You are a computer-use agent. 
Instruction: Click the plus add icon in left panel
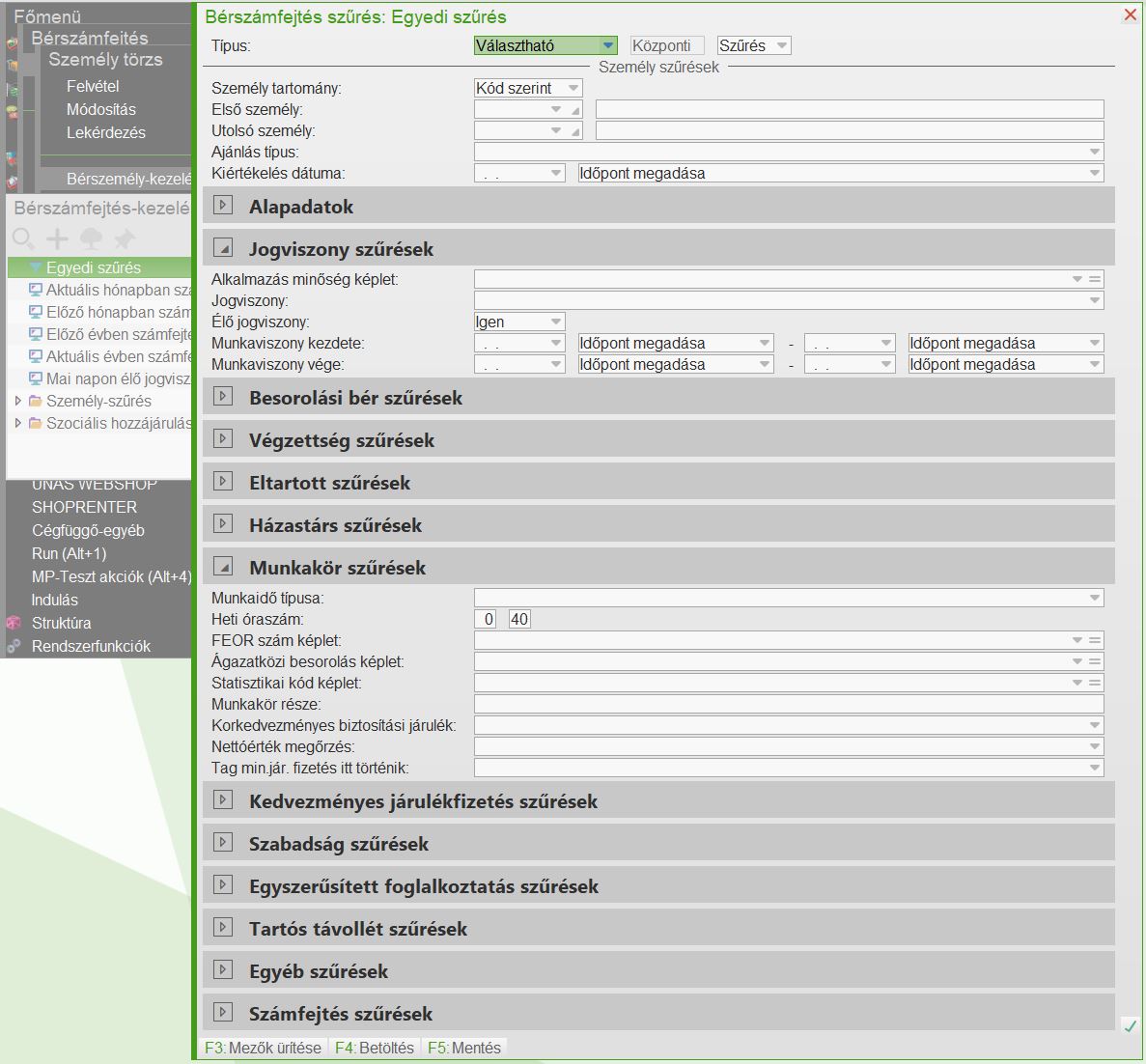(57, 238)
